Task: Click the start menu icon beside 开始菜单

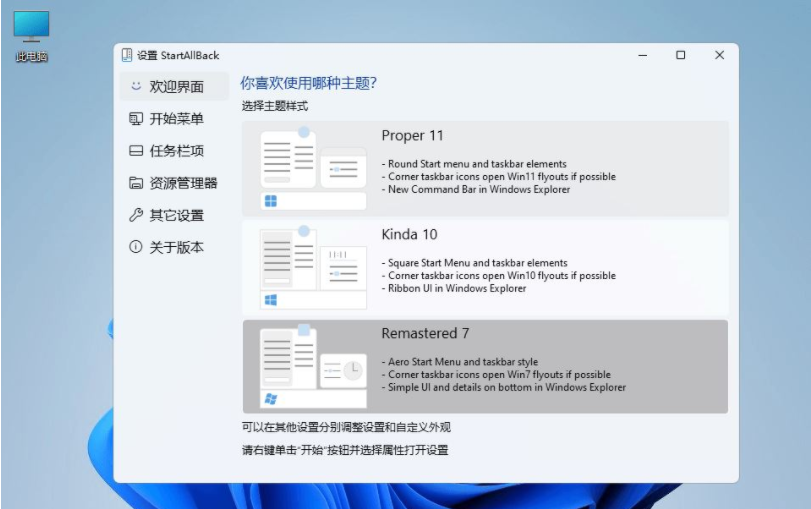Action: pyautogui.click(x=136, y=118)
